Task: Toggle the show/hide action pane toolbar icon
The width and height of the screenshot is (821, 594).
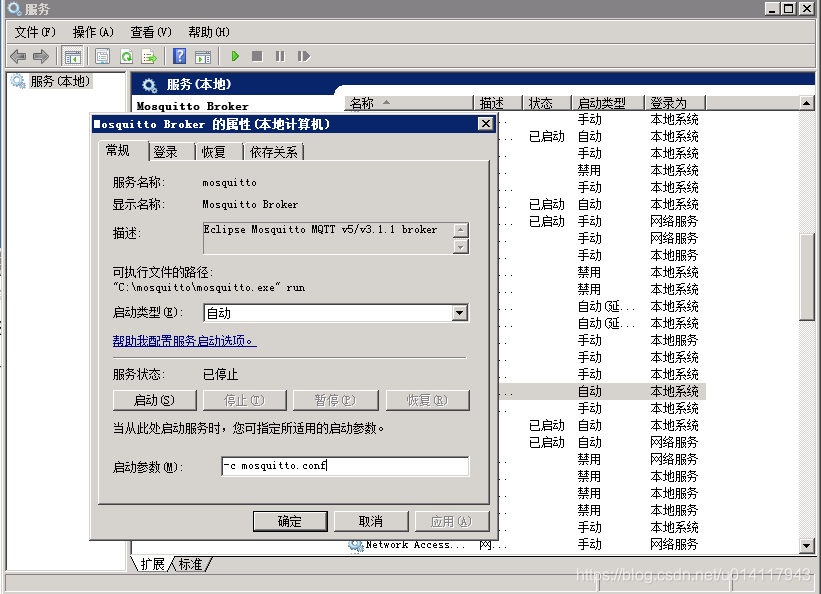Action: (203, 56)
